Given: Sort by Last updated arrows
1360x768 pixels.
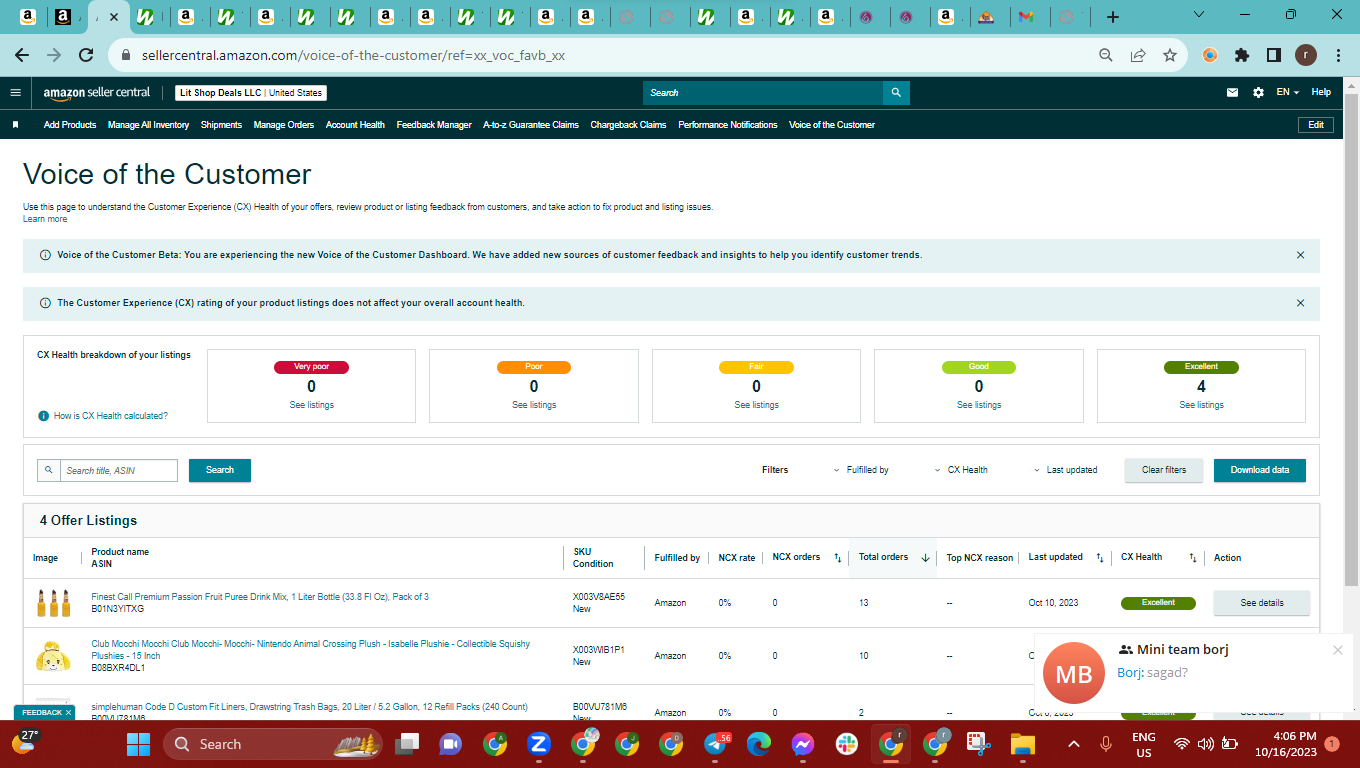Looking at the screenshot, I should point(1100,557).
